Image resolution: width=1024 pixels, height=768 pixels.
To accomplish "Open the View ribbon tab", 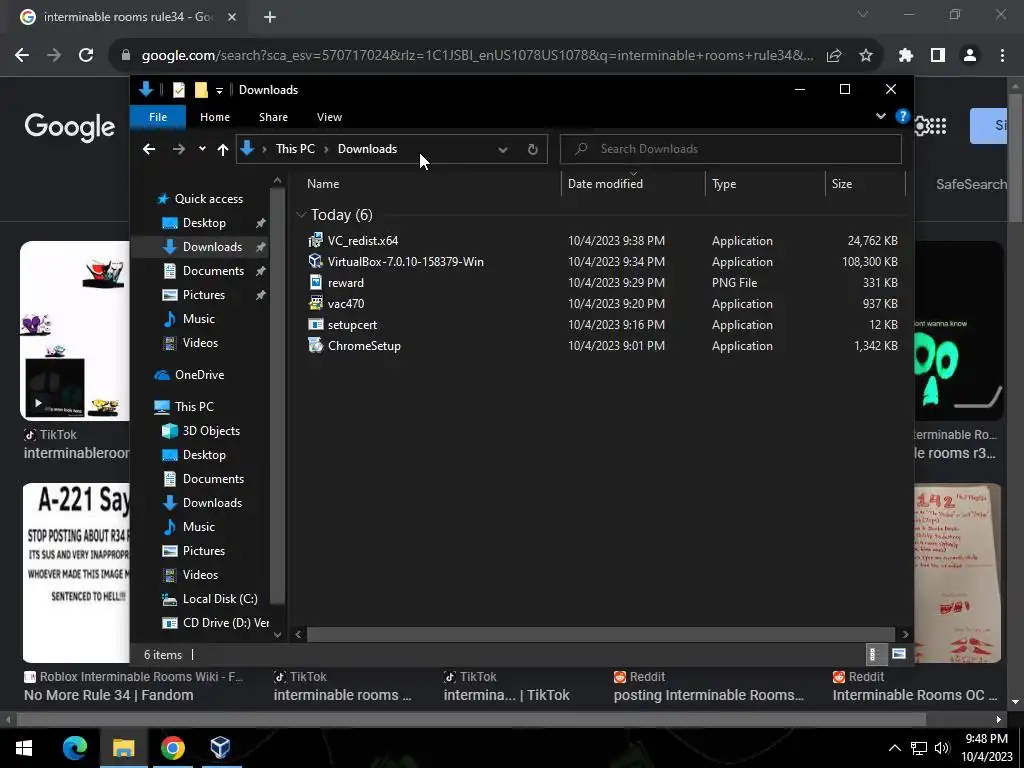I will (x=329, y=117).
